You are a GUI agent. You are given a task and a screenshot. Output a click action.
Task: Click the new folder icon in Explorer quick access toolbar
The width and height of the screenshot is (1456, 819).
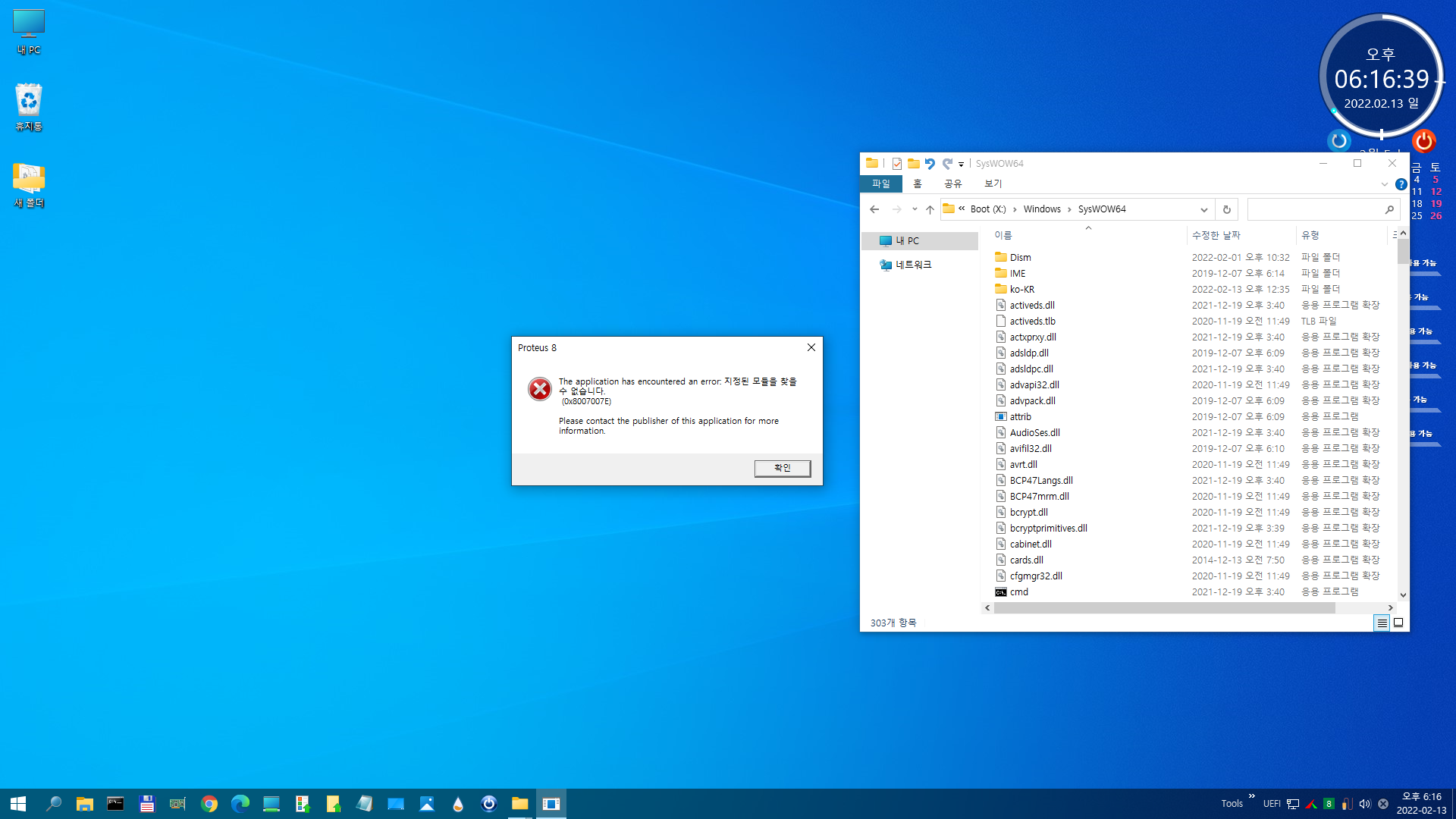click(x=913, y=163)
